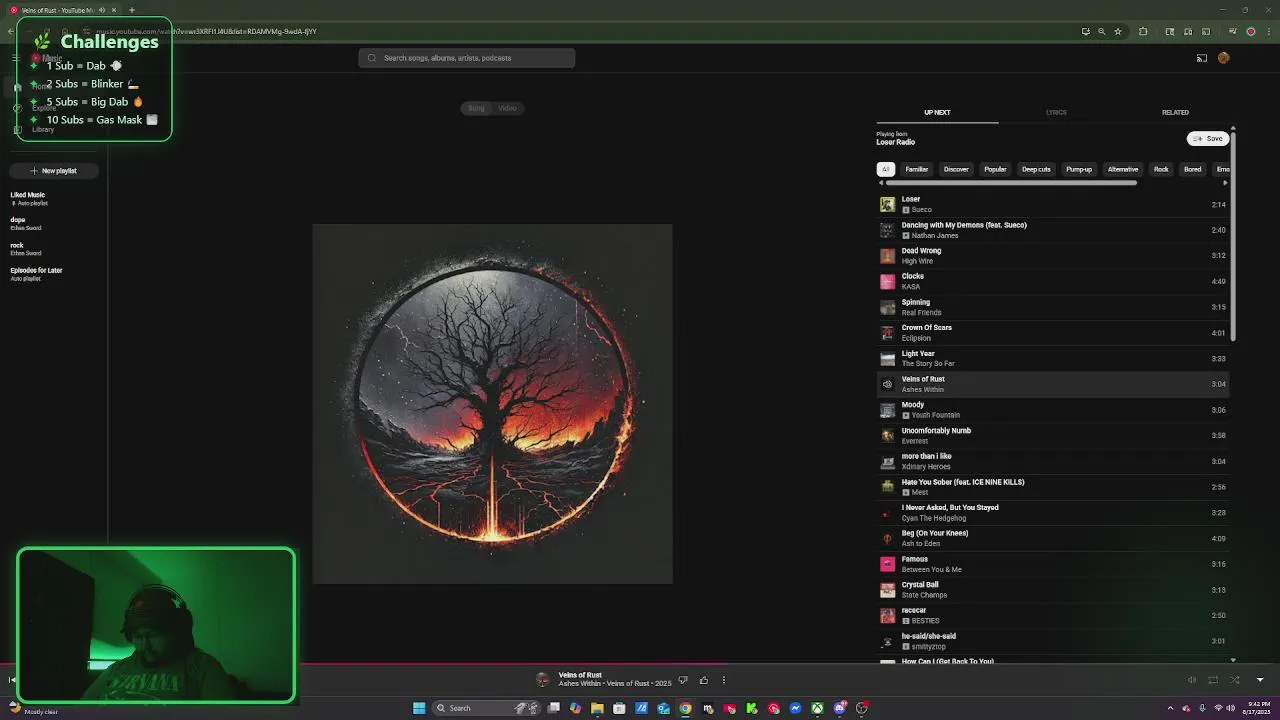Switch to the Up Next tab

(937, 112)
